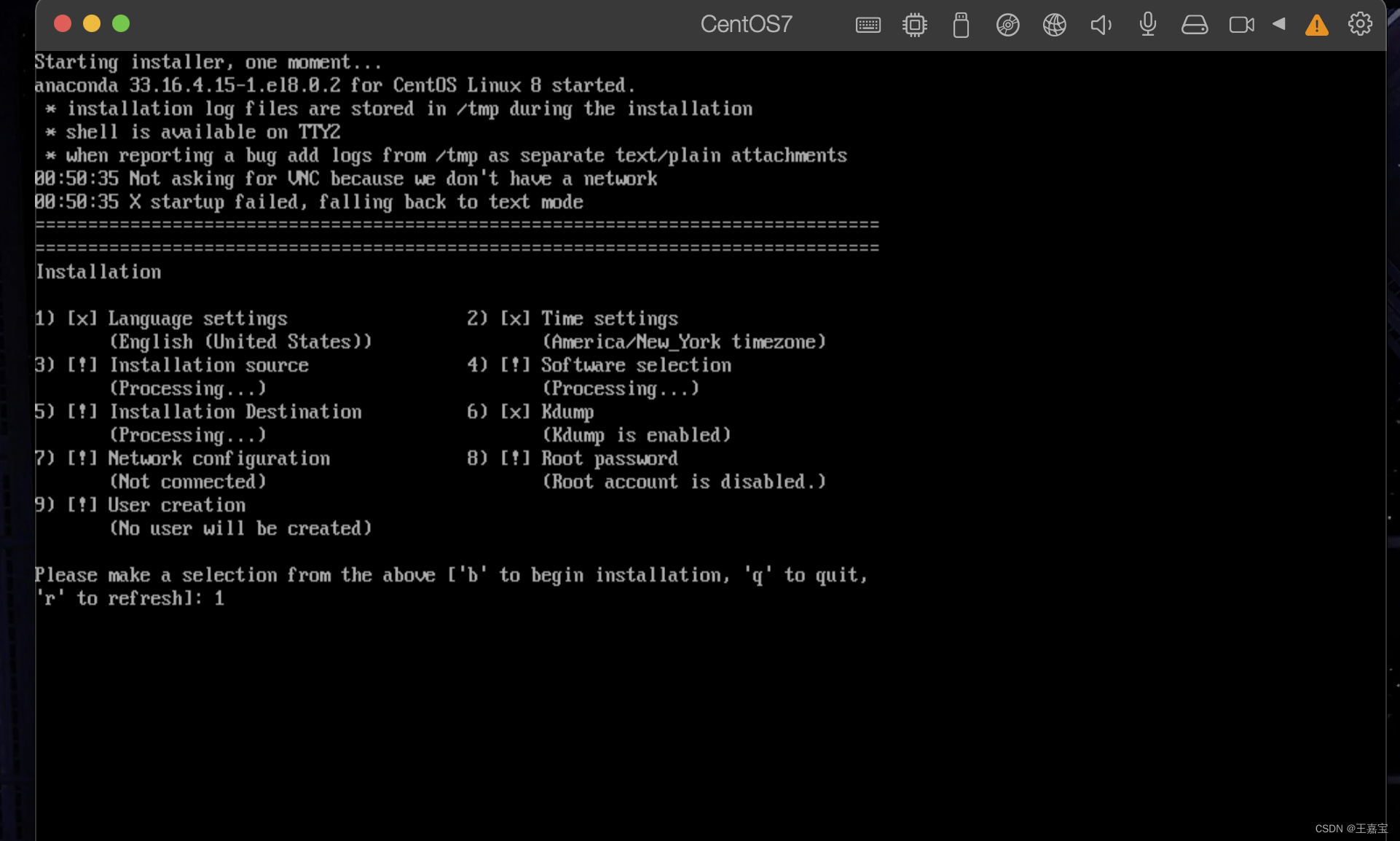1400x841 pixels.
Task: Click the Kdump [x] marker
Action: [x=515, y=412]
